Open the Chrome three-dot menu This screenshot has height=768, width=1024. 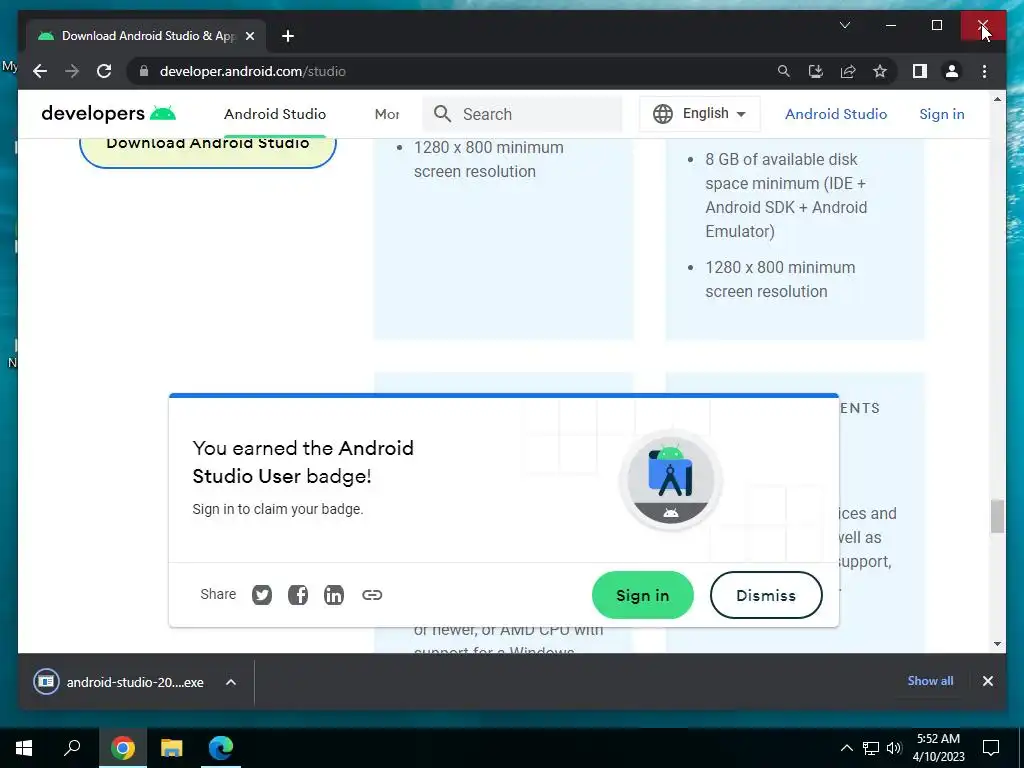pos(984,71)
